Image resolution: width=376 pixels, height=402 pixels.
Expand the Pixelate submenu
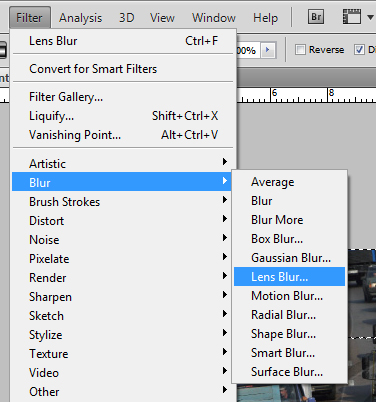tap(122, 259)
